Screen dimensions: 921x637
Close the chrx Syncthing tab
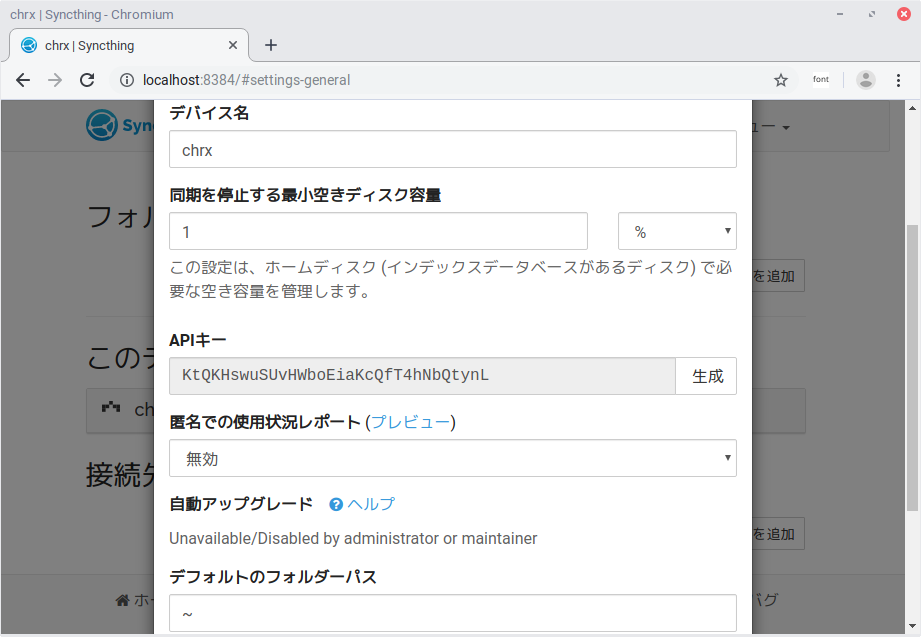234,46
